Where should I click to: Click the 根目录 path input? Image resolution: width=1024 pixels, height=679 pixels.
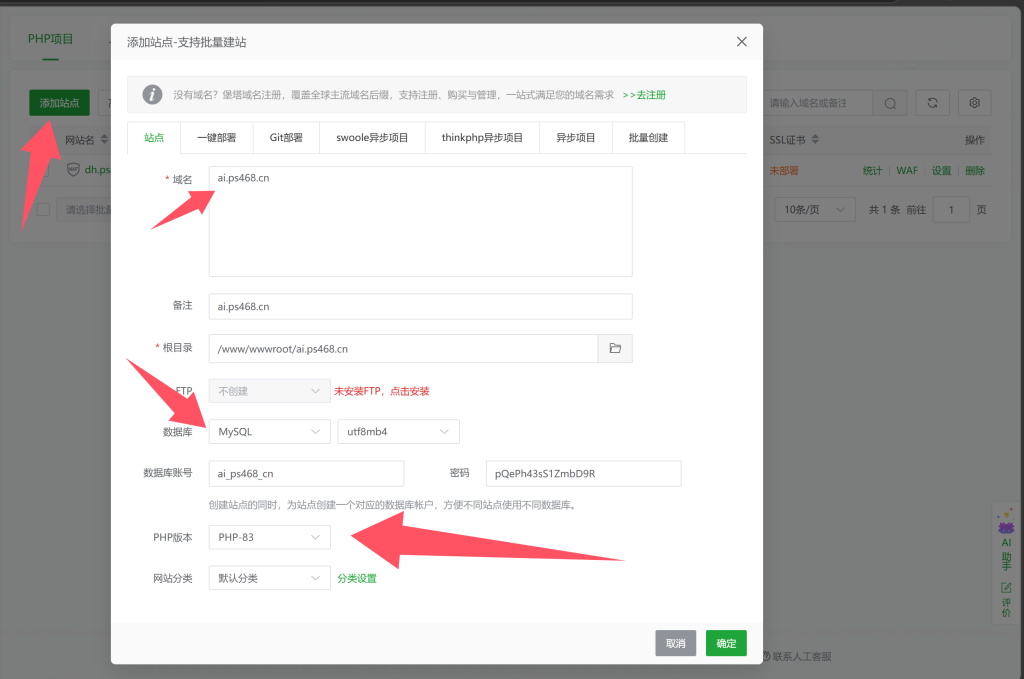pyautogui.click(x=404, y=349)
